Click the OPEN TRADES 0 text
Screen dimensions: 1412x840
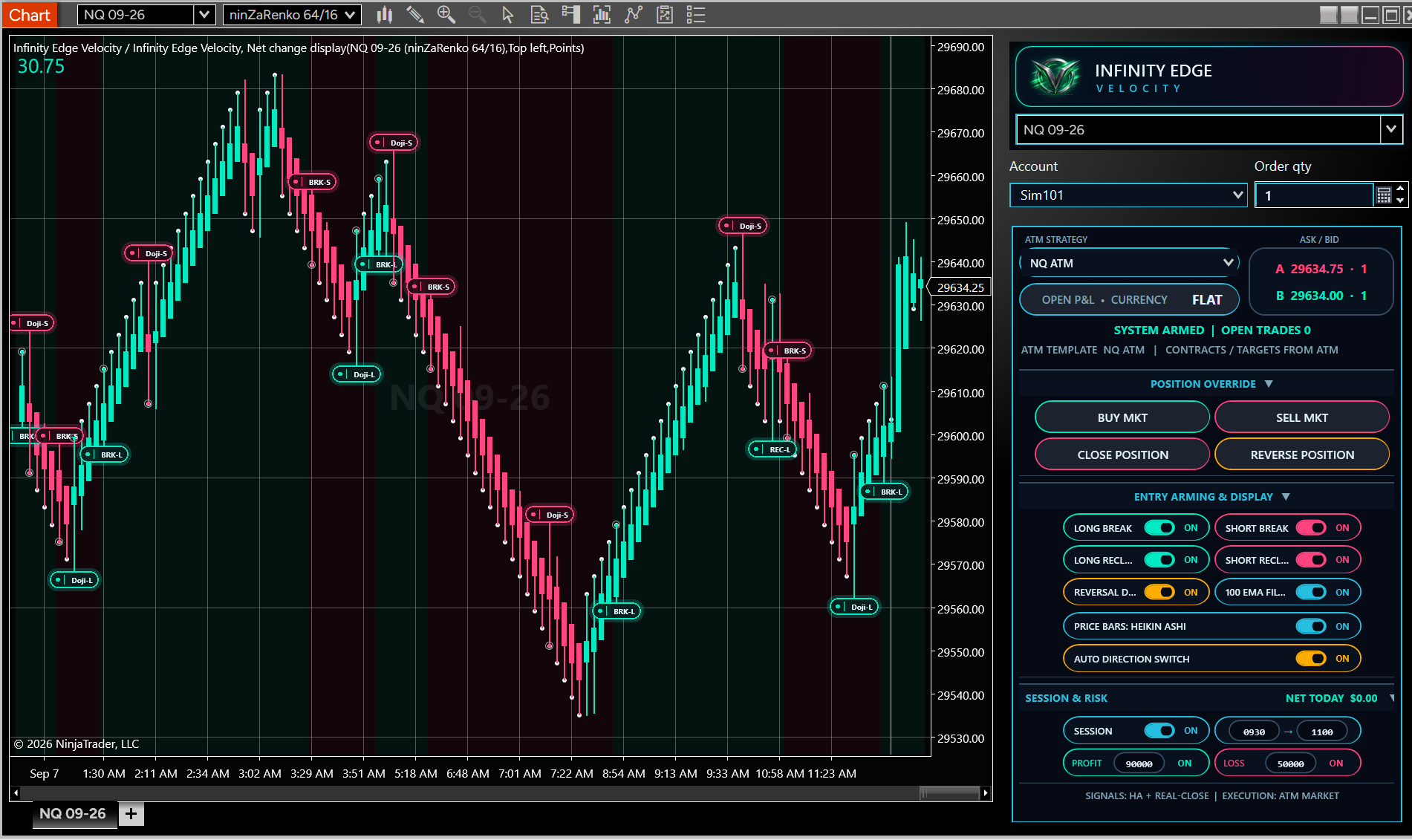point(1266,330)
